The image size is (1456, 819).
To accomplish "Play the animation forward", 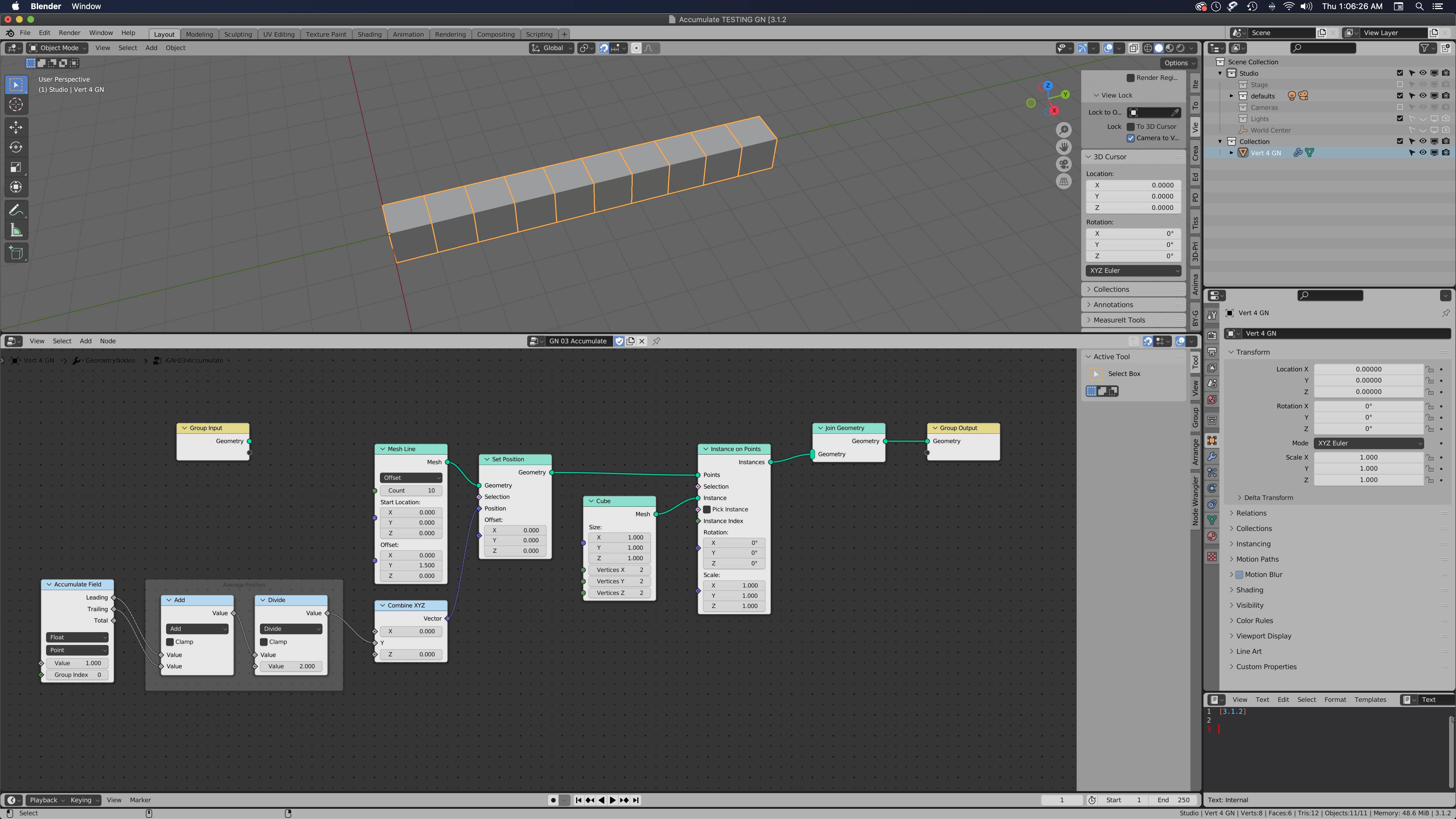I will (x=613, y=800).
